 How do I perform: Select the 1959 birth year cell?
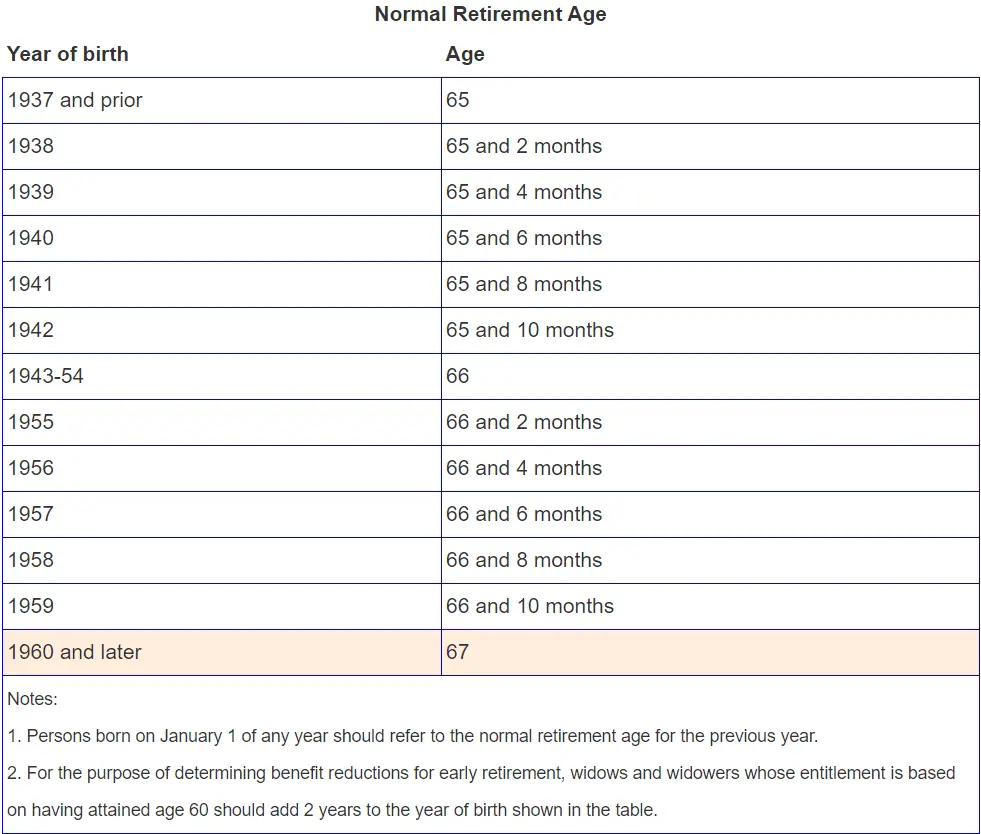[x=31, y=606]
